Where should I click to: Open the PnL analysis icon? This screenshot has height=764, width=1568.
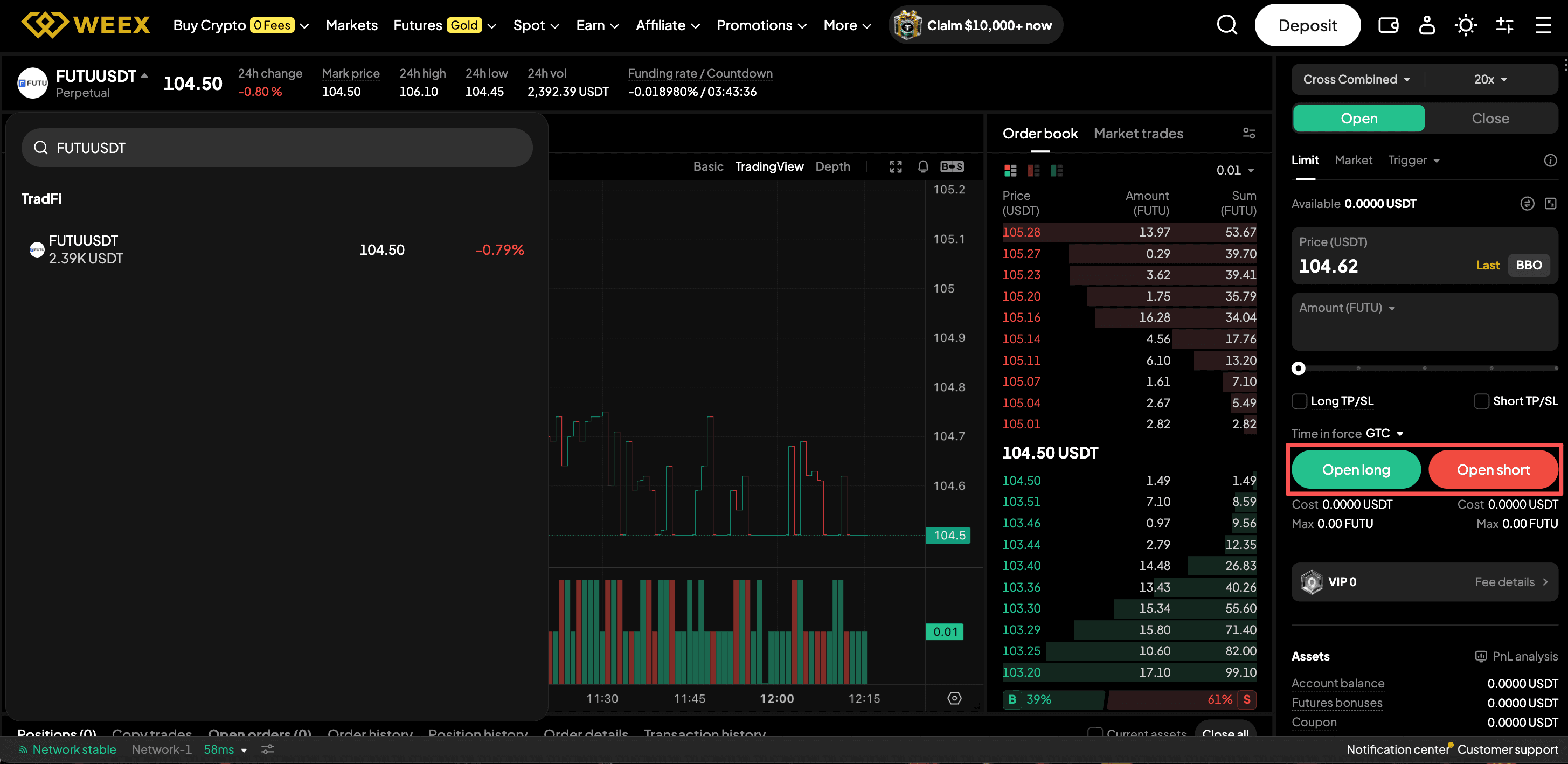coord(1480,656)
